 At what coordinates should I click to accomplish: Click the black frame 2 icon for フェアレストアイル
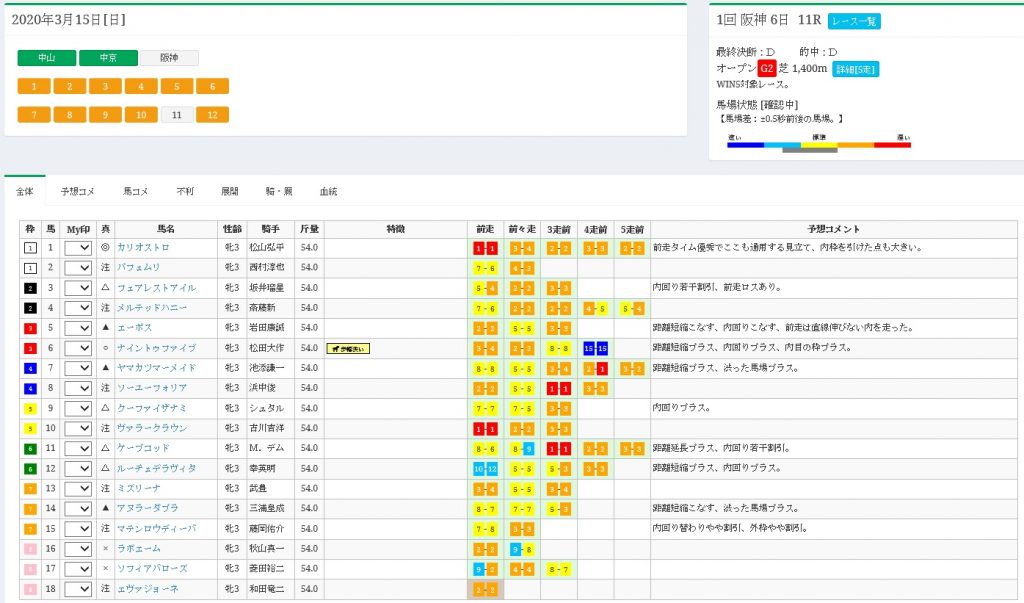30,288
